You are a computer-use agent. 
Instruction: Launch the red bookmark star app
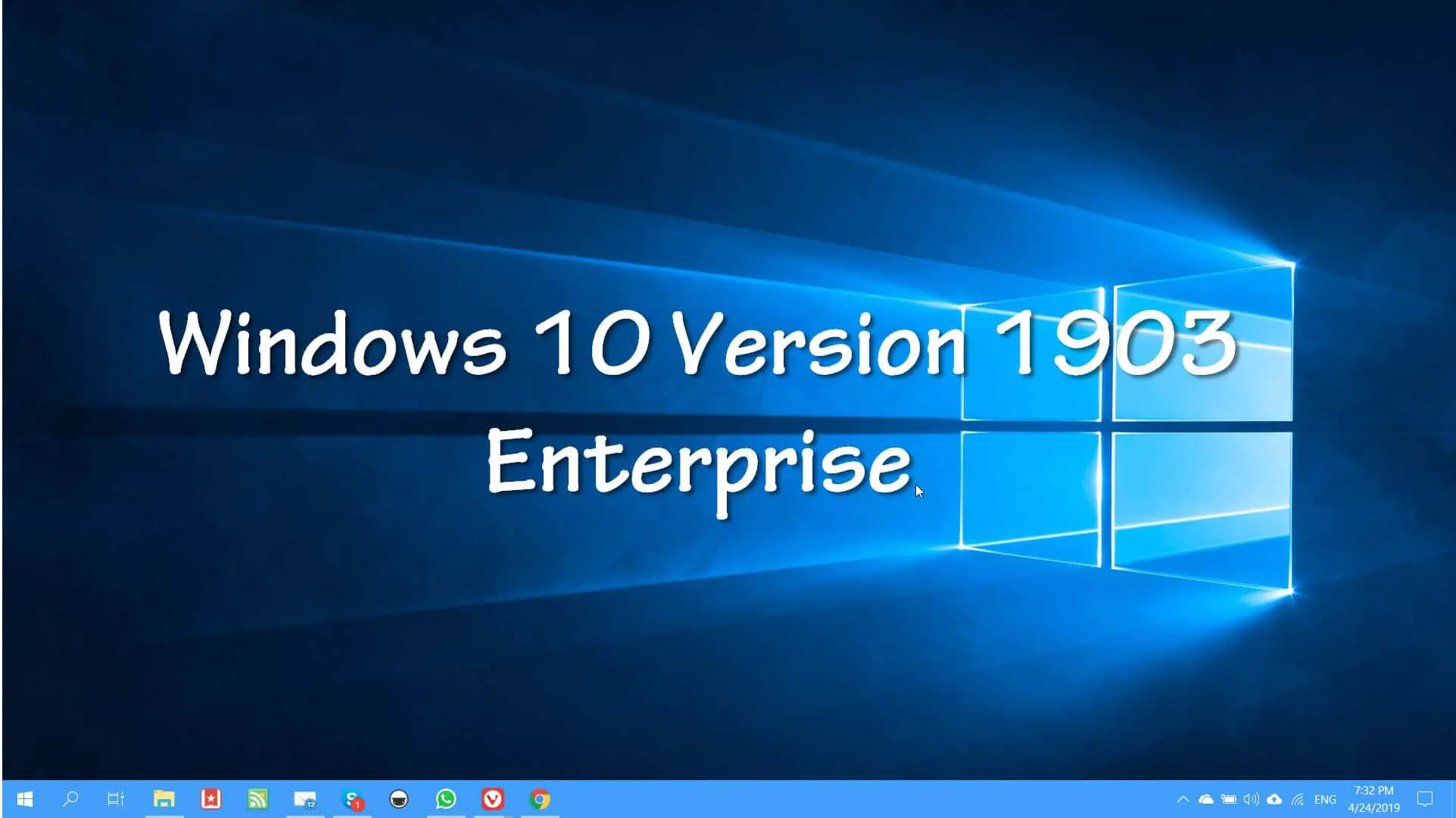(x=210, y=799)
